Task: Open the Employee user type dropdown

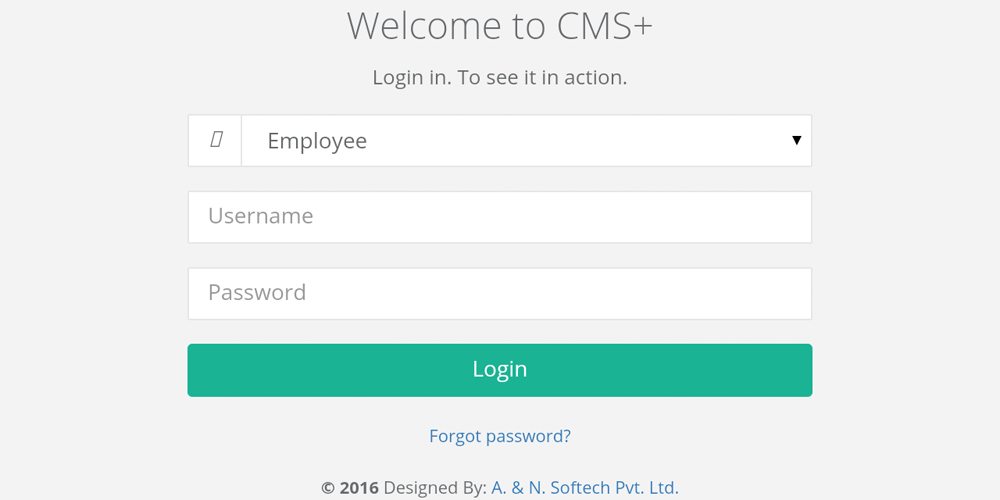Action: 526,141
